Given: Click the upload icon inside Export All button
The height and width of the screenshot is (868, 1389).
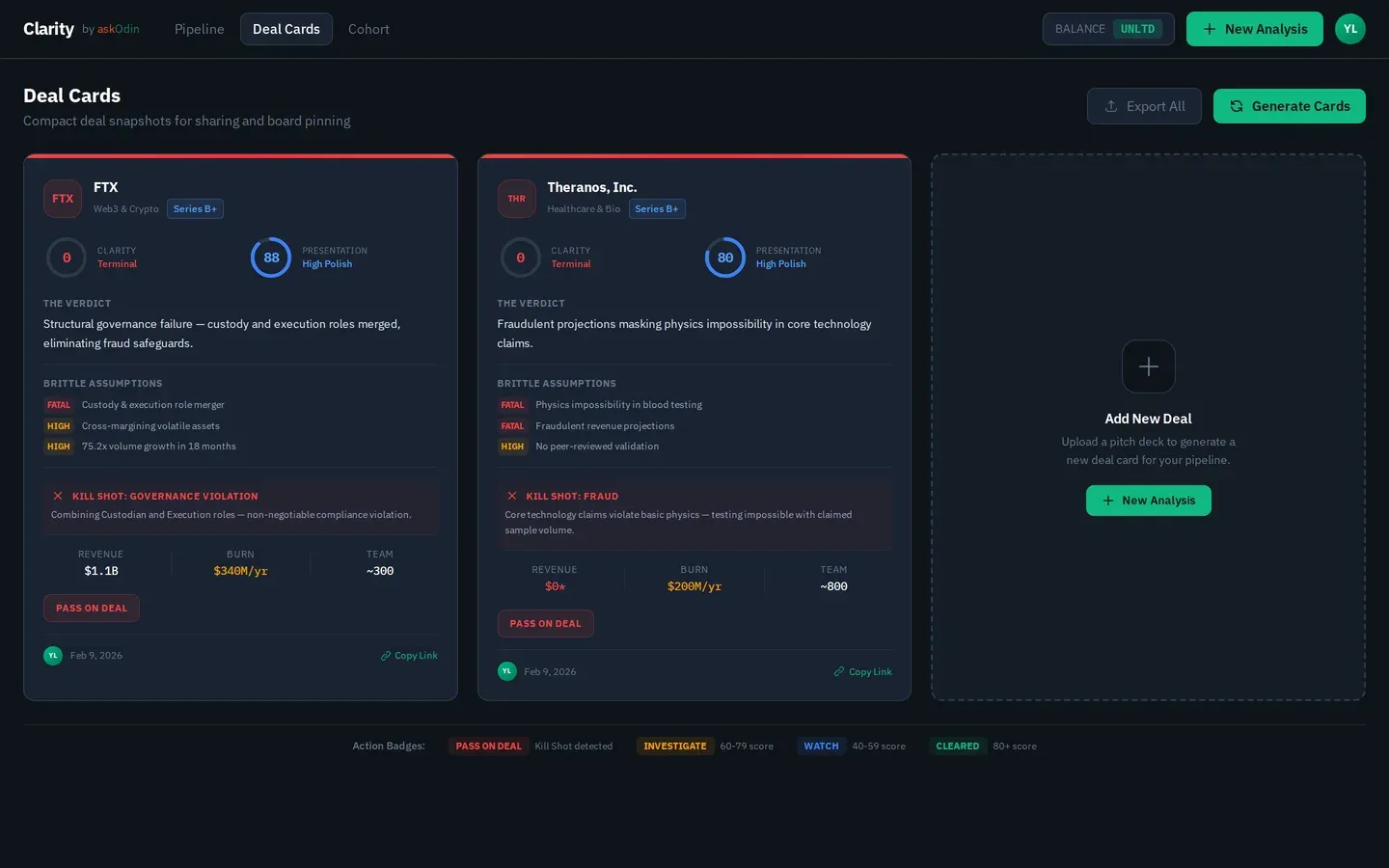Looking at the screenshot, I should [1110, 106].
